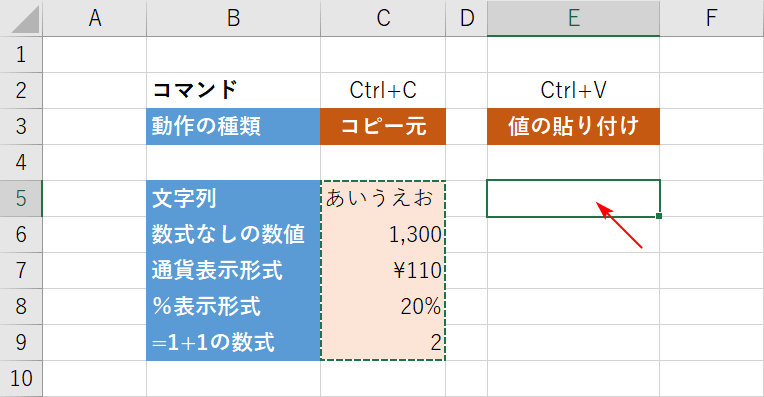The width and height of the screenshot is (764, 397).
Task: Select row 8 header
Action: click(x=21, y=307)
